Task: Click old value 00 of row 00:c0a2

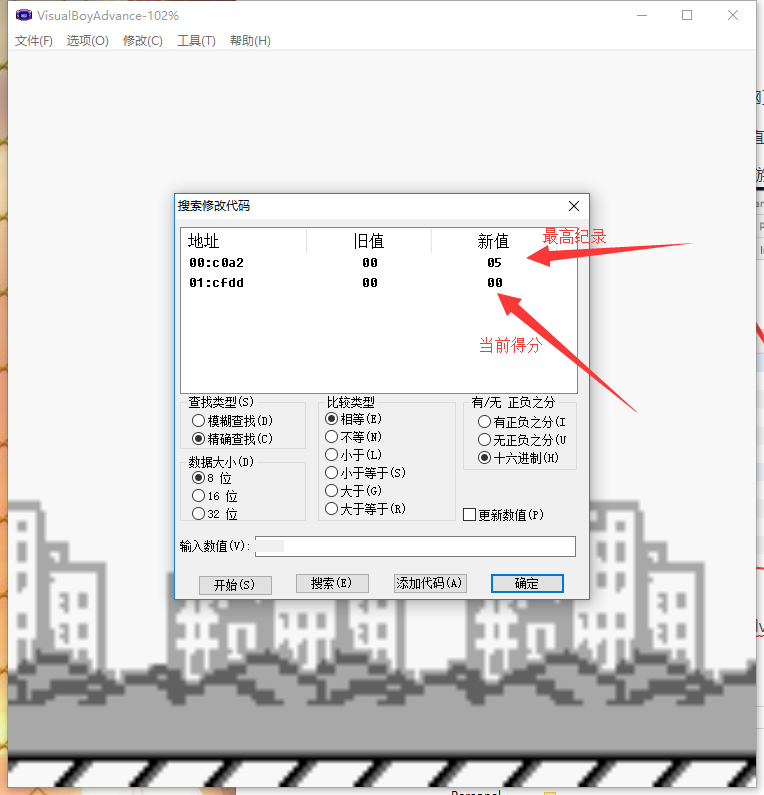Action: [370, 263]
